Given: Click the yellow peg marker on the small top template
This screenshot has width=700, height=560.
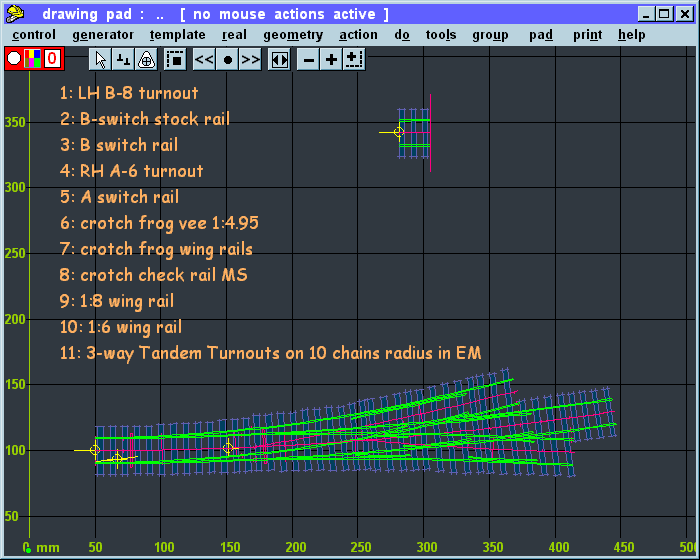Looking at the screenshot, I should pos(399,132).
